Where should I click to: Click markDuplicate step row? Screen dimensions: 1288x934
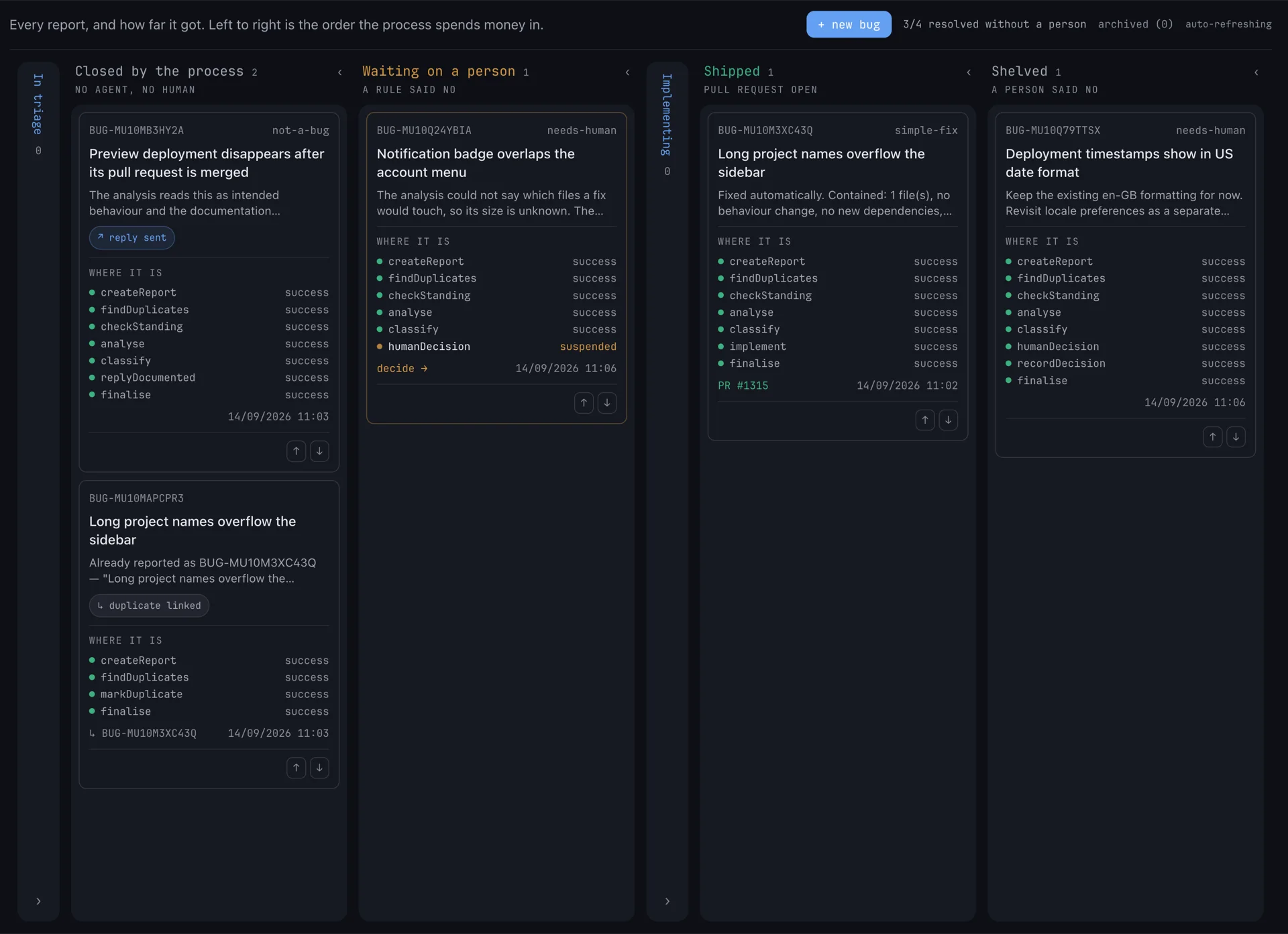pos(209,695)
